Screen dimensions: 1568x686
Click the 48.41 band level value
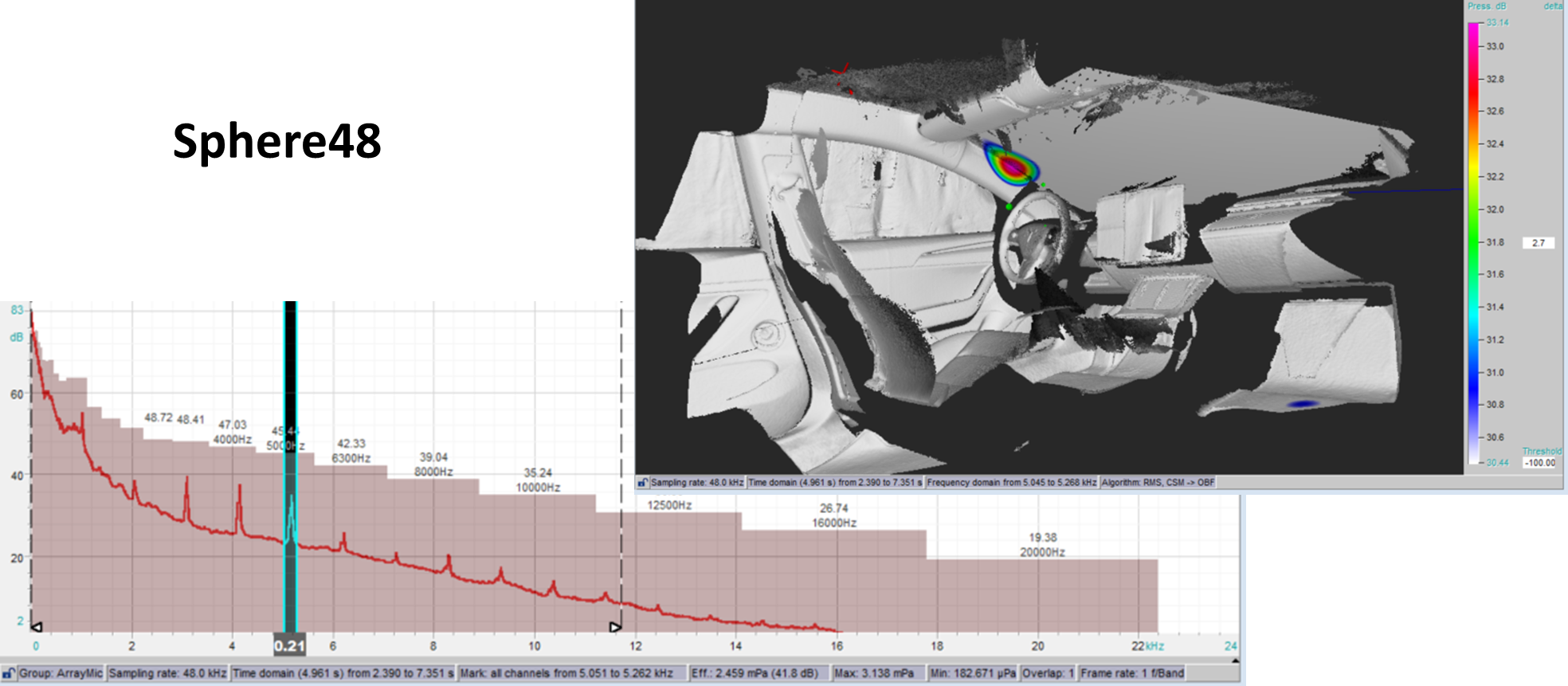pos(190,420)
